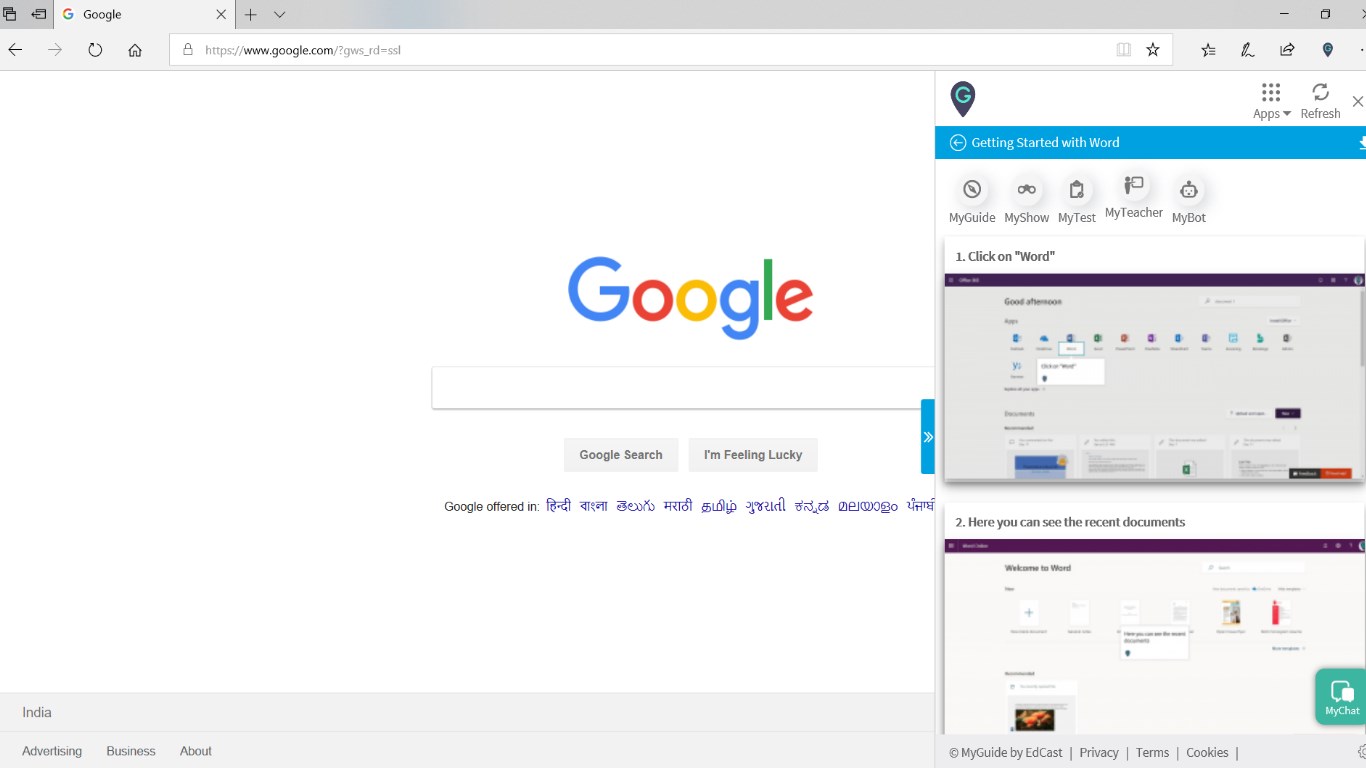
Task: Select the MyGuide mode icon
Action: (972, 200)
